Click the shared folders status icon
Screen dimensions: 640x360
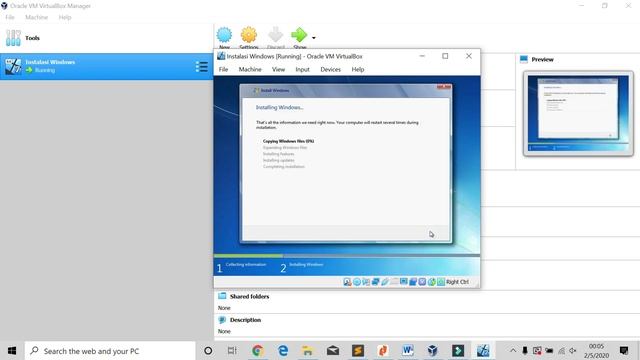coord(394,282)
